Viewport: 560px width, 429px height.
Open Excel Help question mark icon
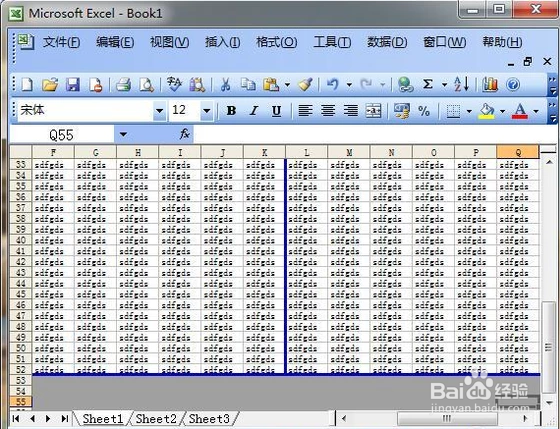(513, 85)
